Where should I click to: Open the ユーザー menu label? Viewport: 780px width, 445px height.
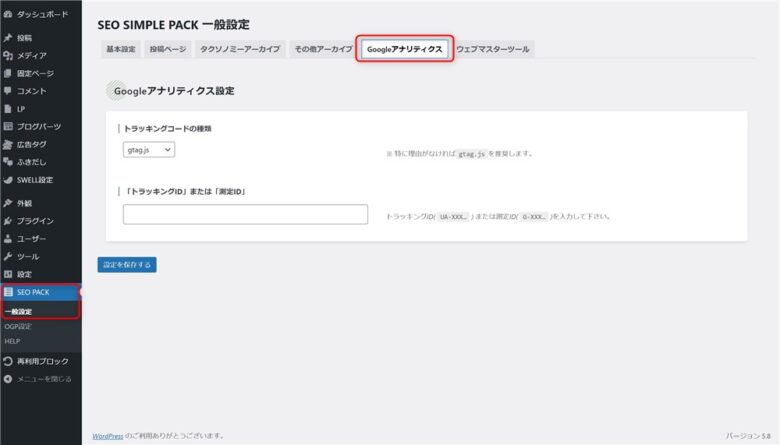tap(32, 239)
